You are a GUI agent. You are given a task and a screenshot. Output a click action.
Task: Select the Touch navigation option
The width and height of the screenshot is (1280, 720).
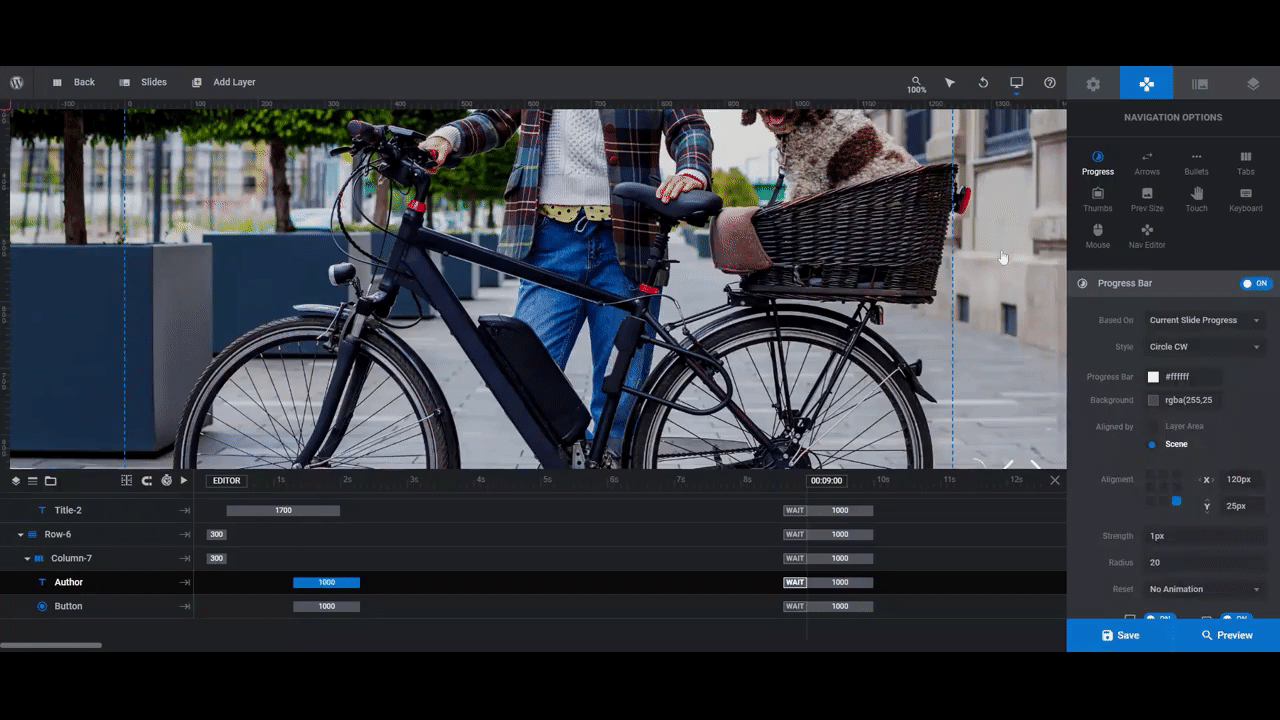point(1196,200)
